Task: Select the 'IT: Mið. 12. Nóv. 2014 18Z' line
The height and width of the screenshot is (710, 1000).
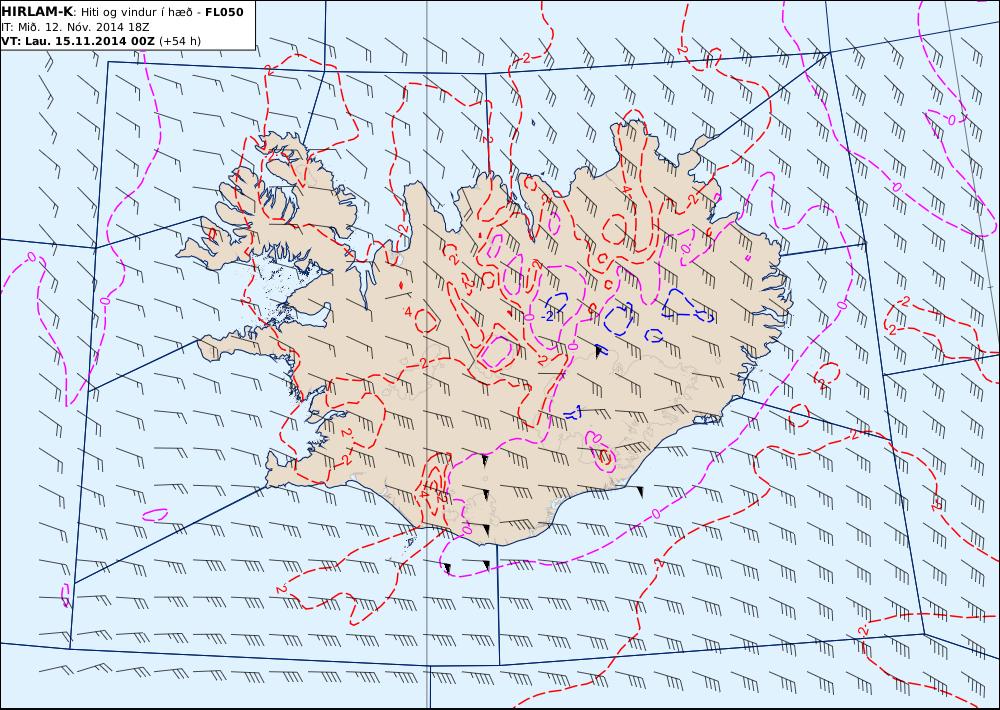Action: (x=75, y=27)
